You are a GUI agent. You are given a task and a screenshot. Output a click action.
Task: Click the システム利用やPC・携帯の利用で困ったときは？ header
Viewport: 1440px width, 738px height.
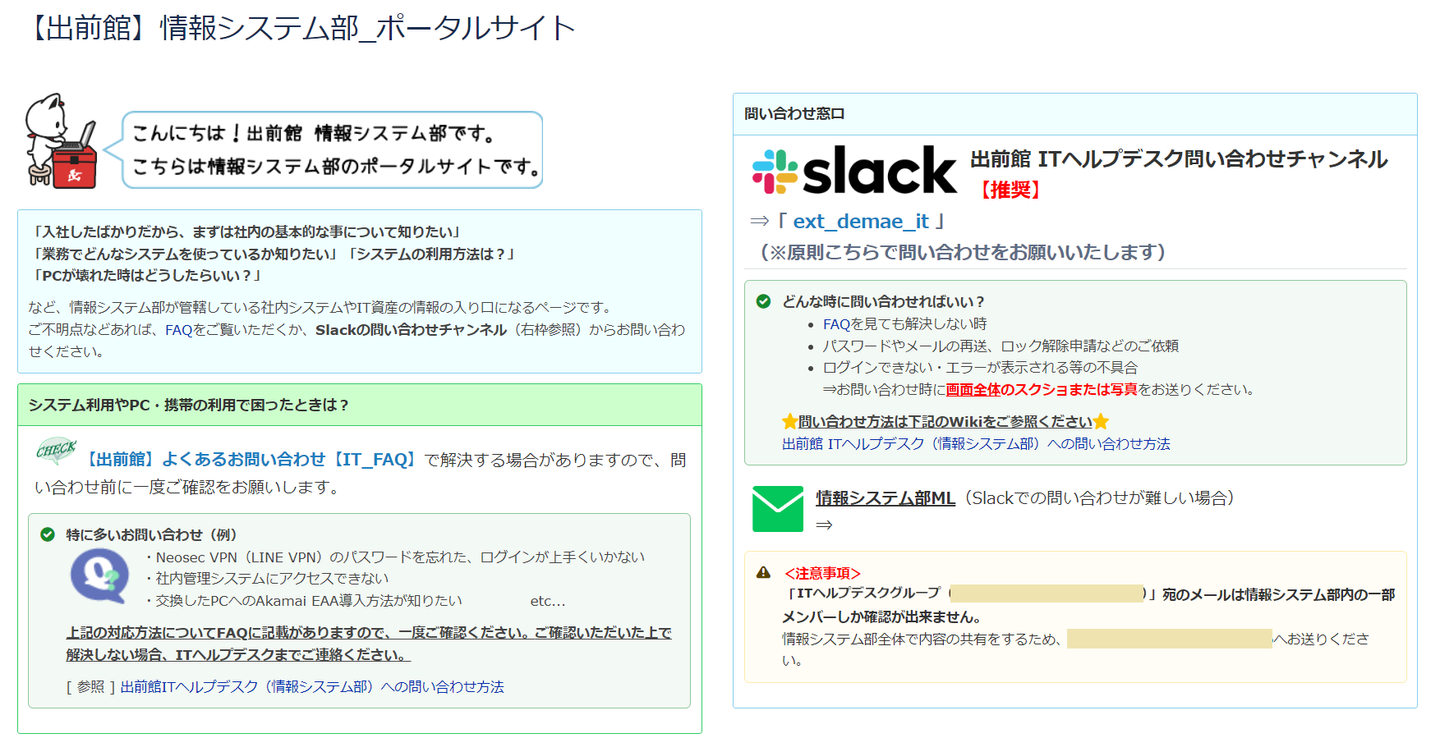(x=360, y=405)
